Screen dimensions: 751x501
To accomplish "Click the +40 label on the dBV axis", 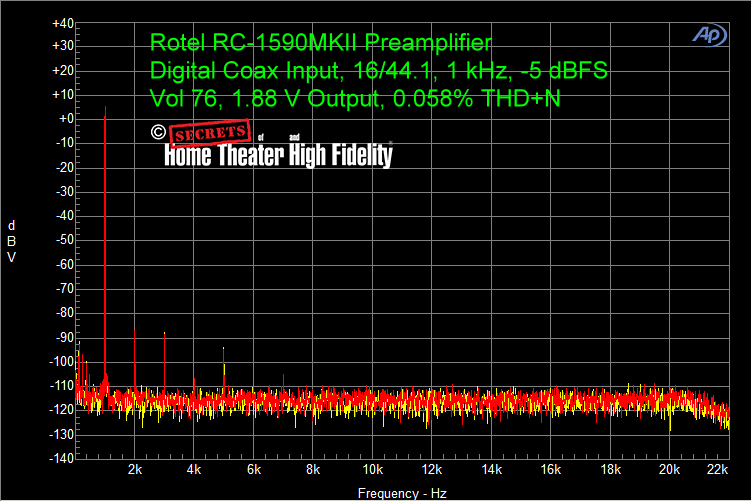I will pos(62,22).
